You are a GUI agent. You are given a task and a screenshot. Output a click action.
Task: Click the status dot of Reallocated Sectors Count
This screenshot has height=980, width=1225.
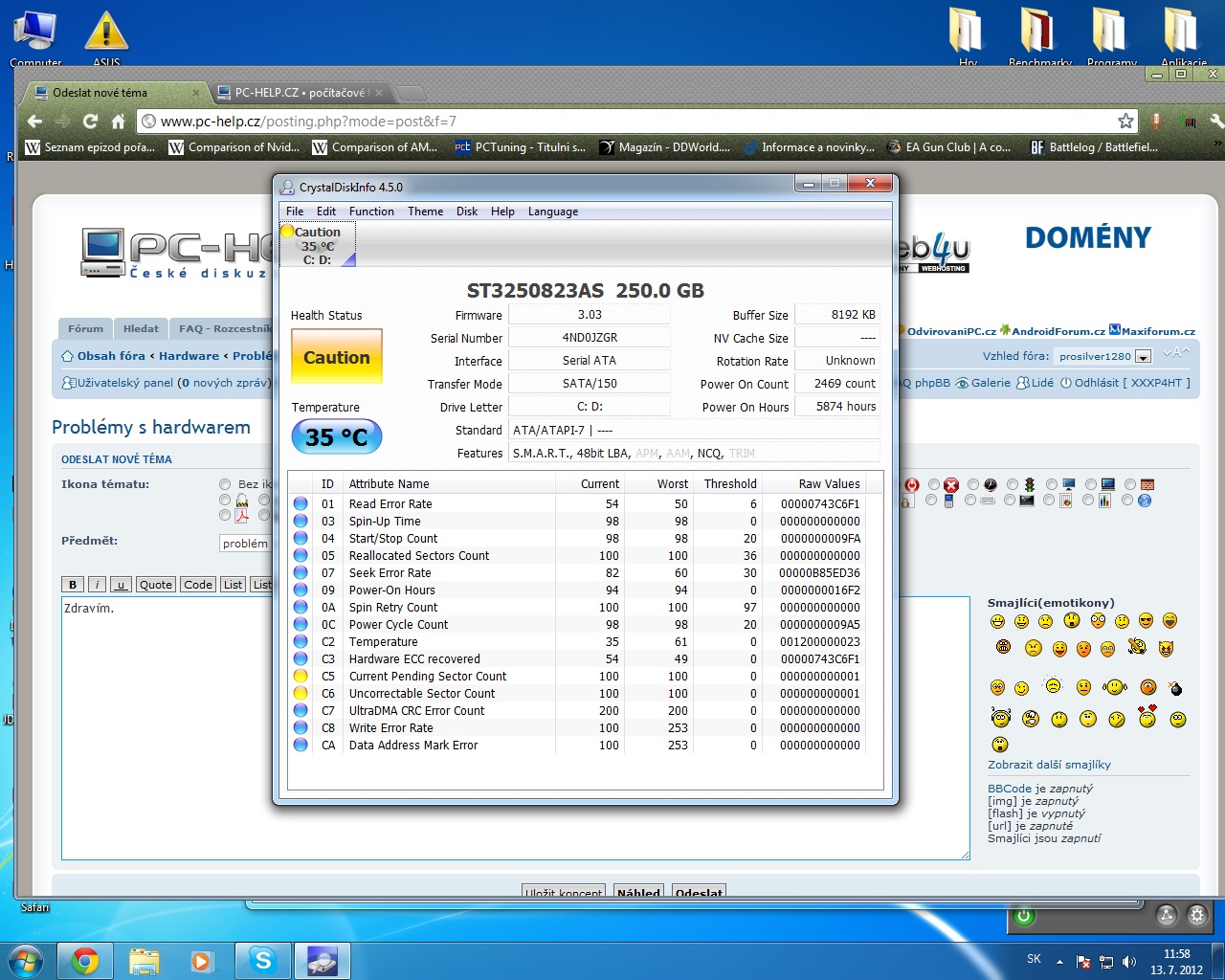coord(301,556)
